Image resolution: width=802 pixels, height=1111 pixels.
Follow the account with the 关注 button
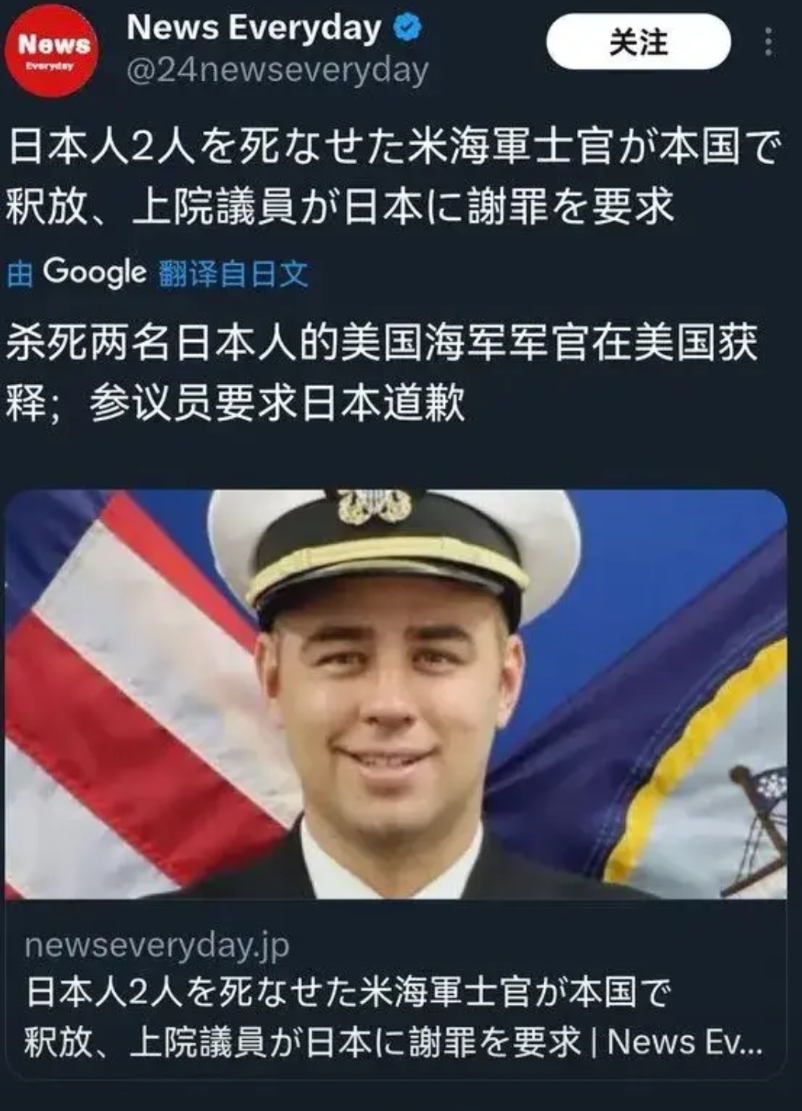638,43
